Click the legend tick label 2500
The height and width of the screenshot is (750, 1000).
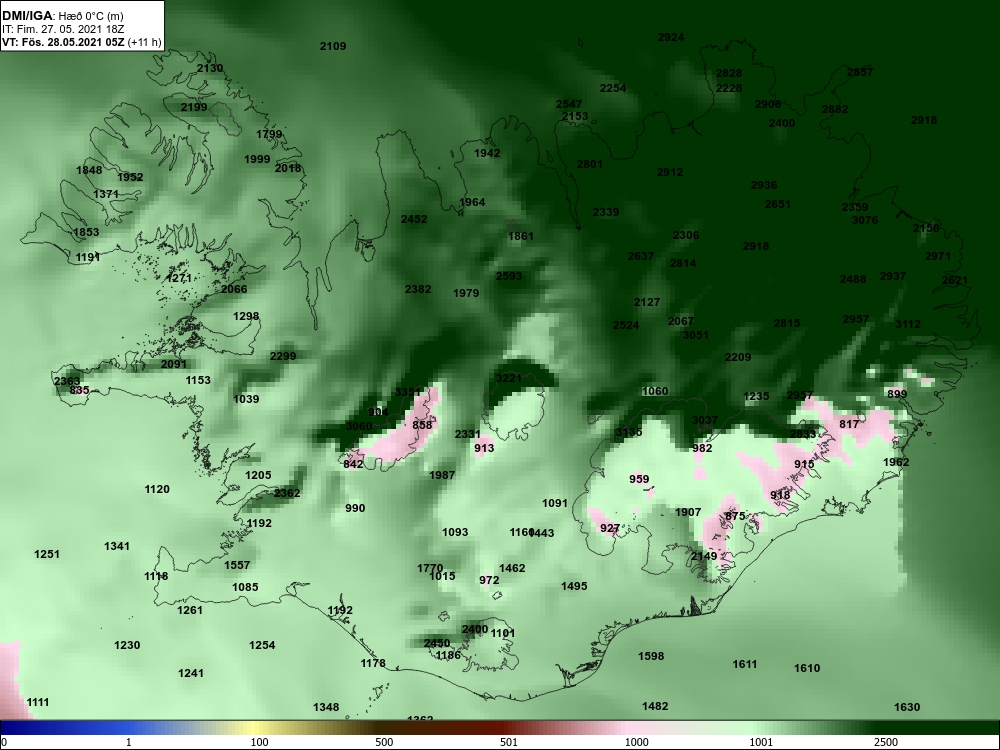click(885, 742)
